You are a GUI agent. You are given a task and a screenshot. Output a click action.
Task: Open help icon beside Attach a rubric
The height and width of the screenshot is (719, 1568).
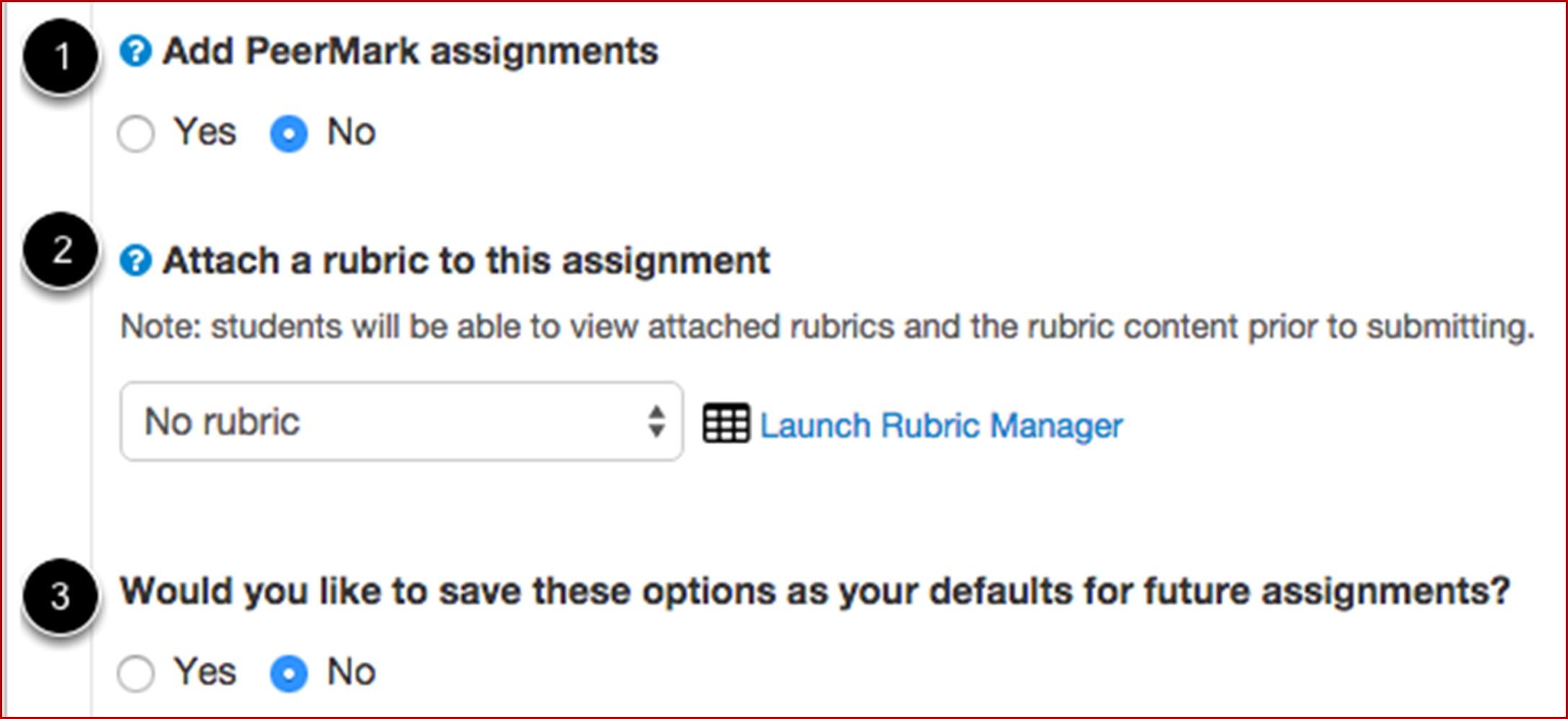click(136, 260)
